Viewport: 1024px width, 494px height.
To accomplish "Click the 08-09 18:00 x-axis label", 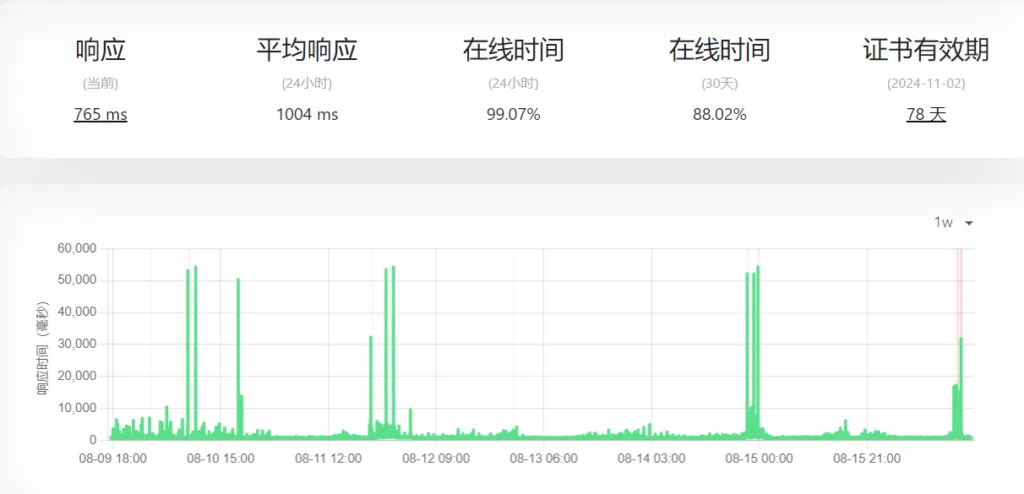I will 112,459.
